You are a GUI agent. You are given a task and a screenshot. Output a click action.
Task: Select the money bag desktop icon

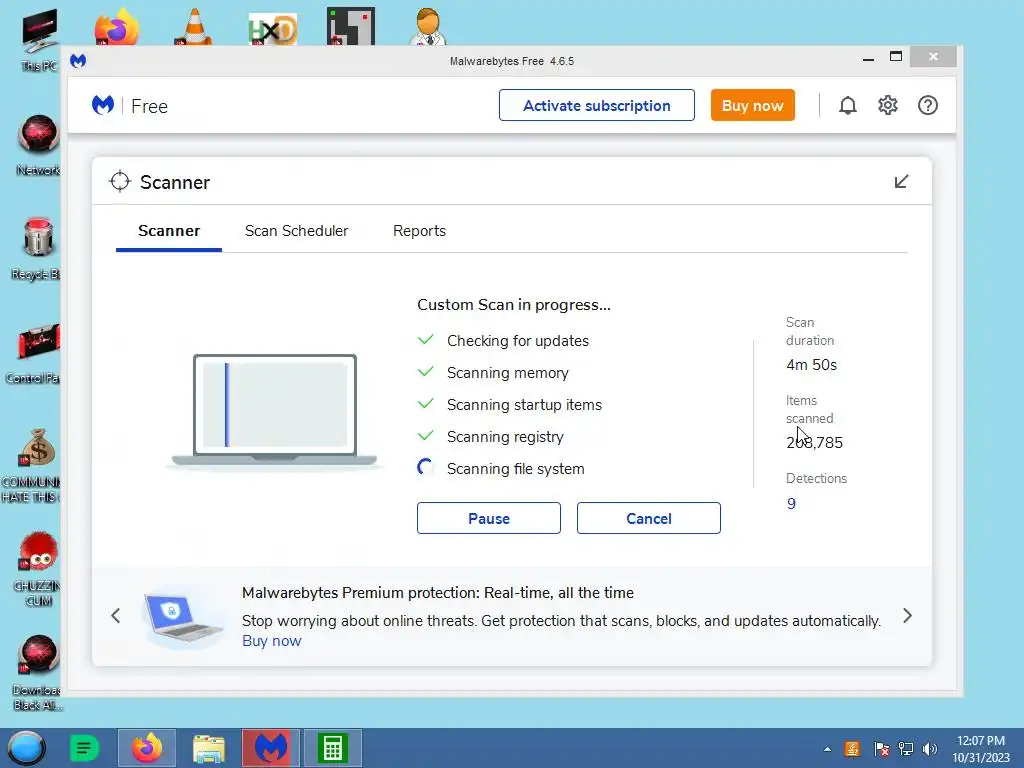pyautogui.click(x=34, y=466)
